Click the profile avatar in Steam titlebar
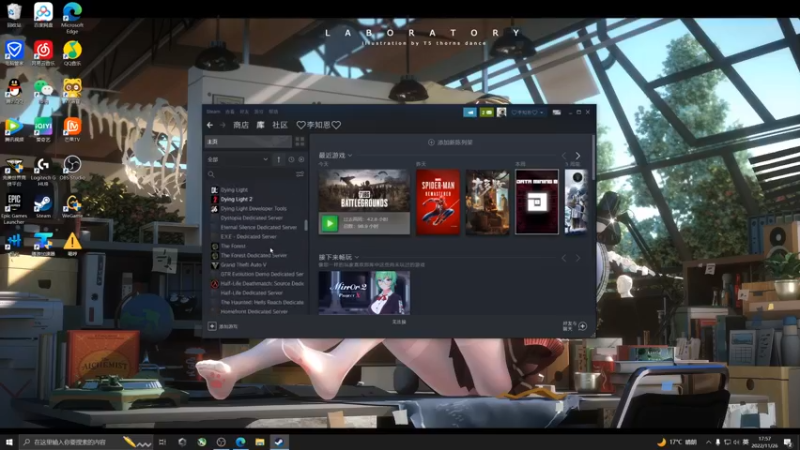 502,112
